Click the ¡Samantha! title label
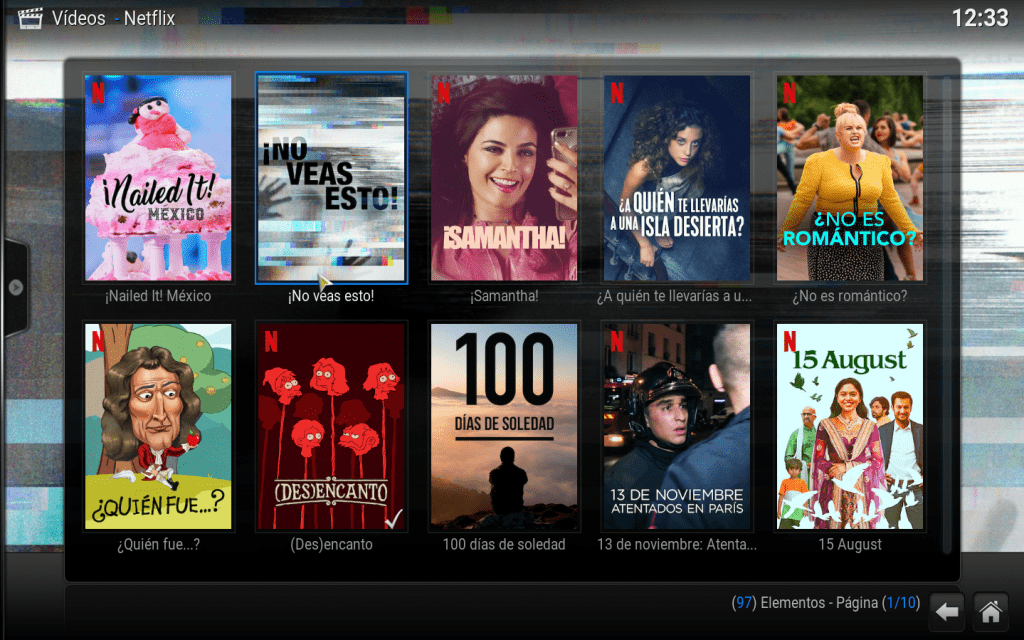The width and height of the screenshot is (1024, 640). tap(504, 297)
